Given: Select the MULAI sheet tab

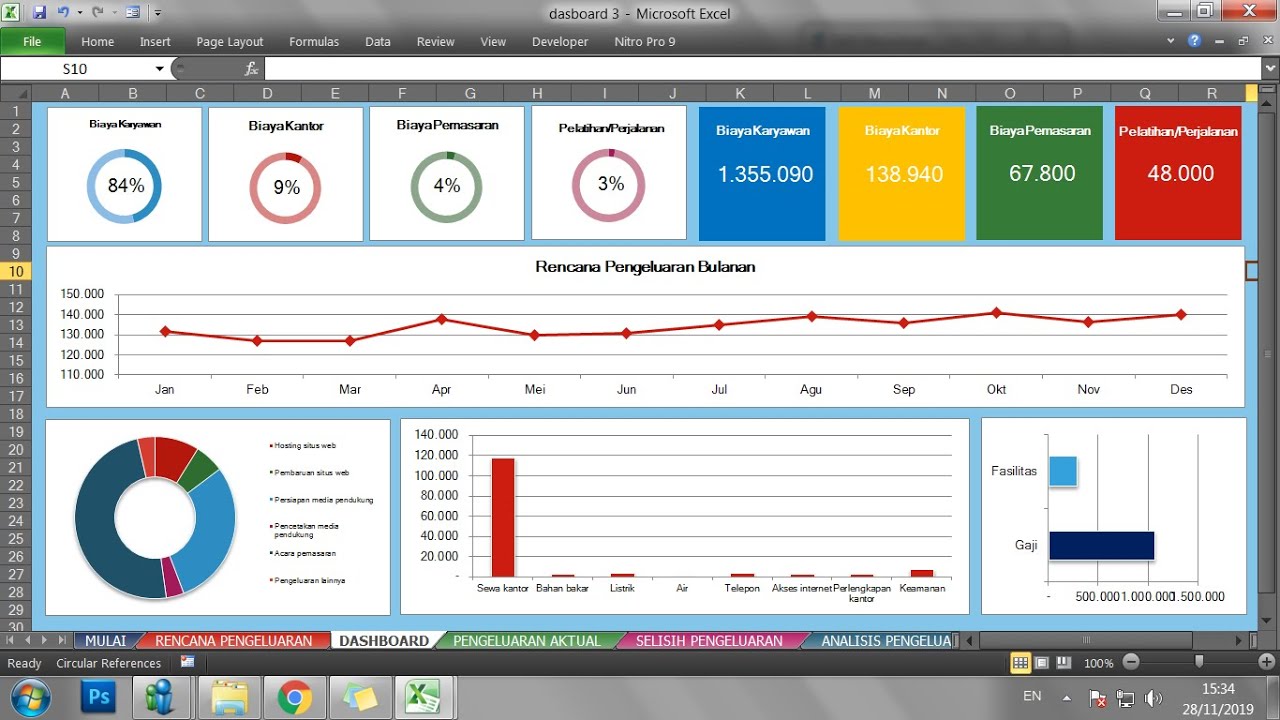Looking at the screenshot, I should click(105, 641).
